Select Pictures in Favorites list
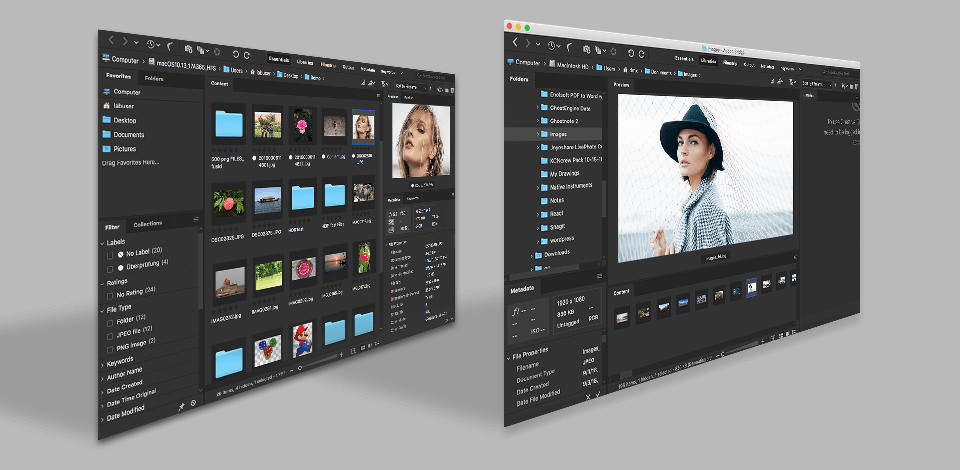 pos(124,149)
